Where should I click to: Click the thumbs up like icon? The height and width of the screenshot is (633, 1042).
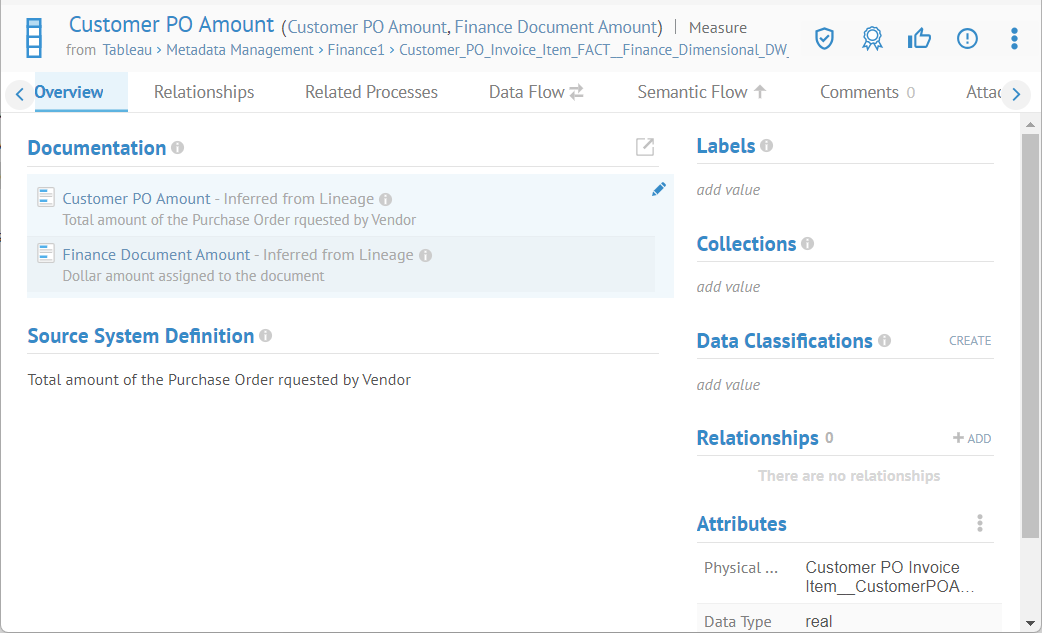(x=919, y=38)
